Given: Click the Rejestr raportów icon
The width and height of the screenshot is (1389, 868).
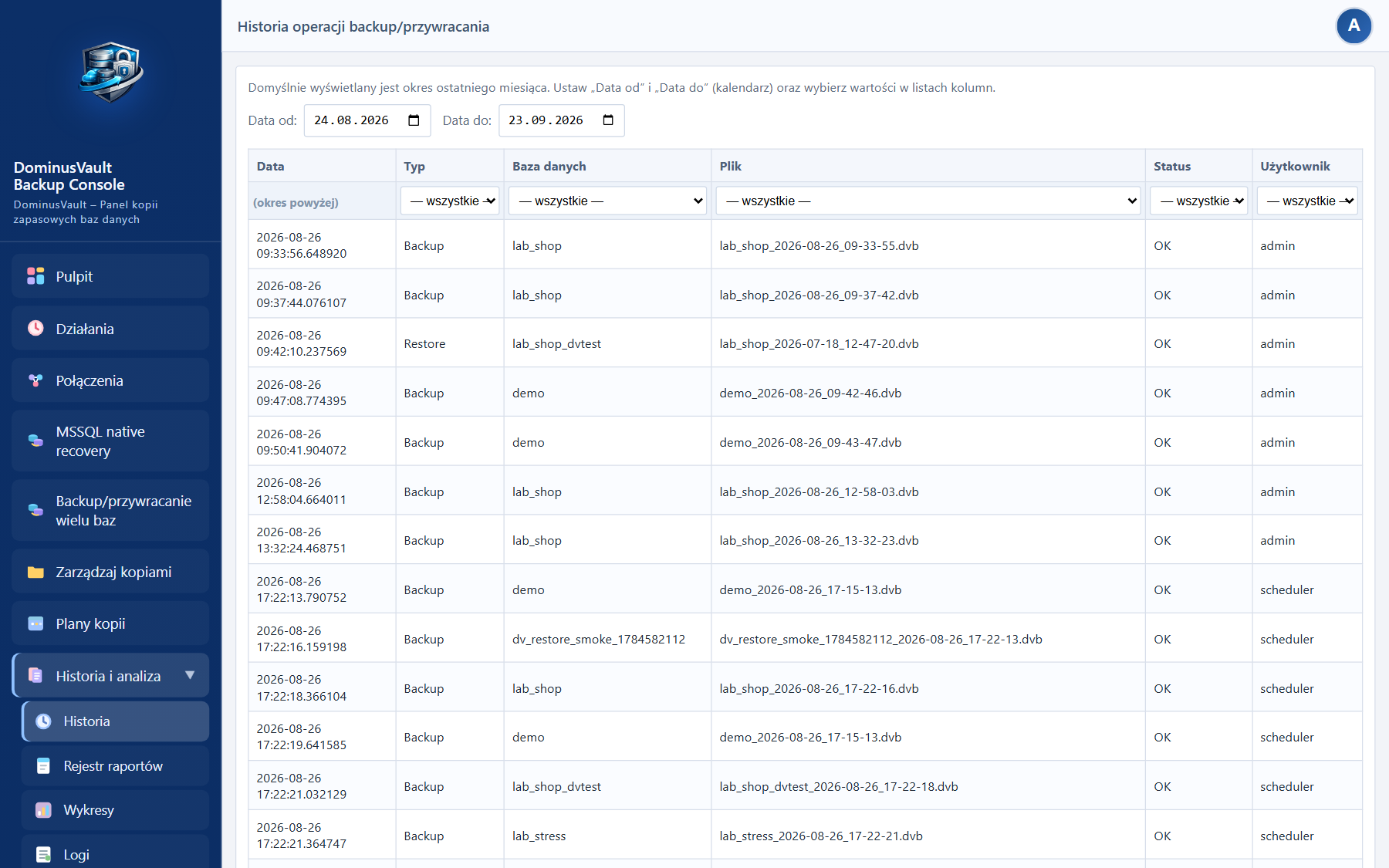Looking at the screenshot, I should 44,766.
